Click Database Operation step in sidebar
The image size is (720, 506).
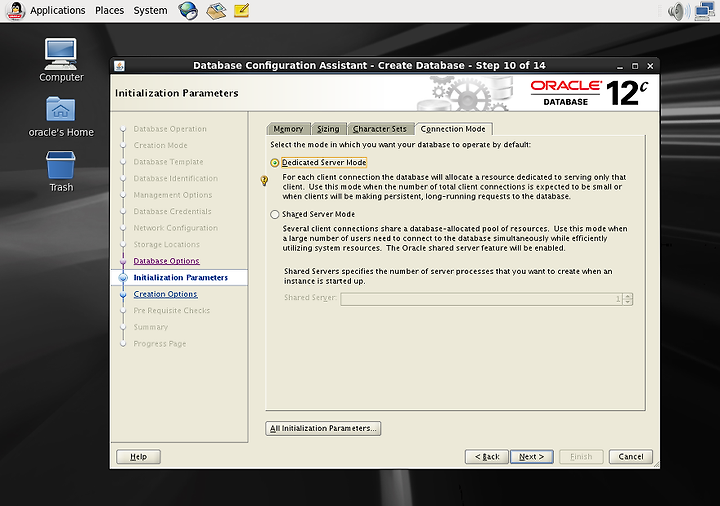click(x=170, y=129)
